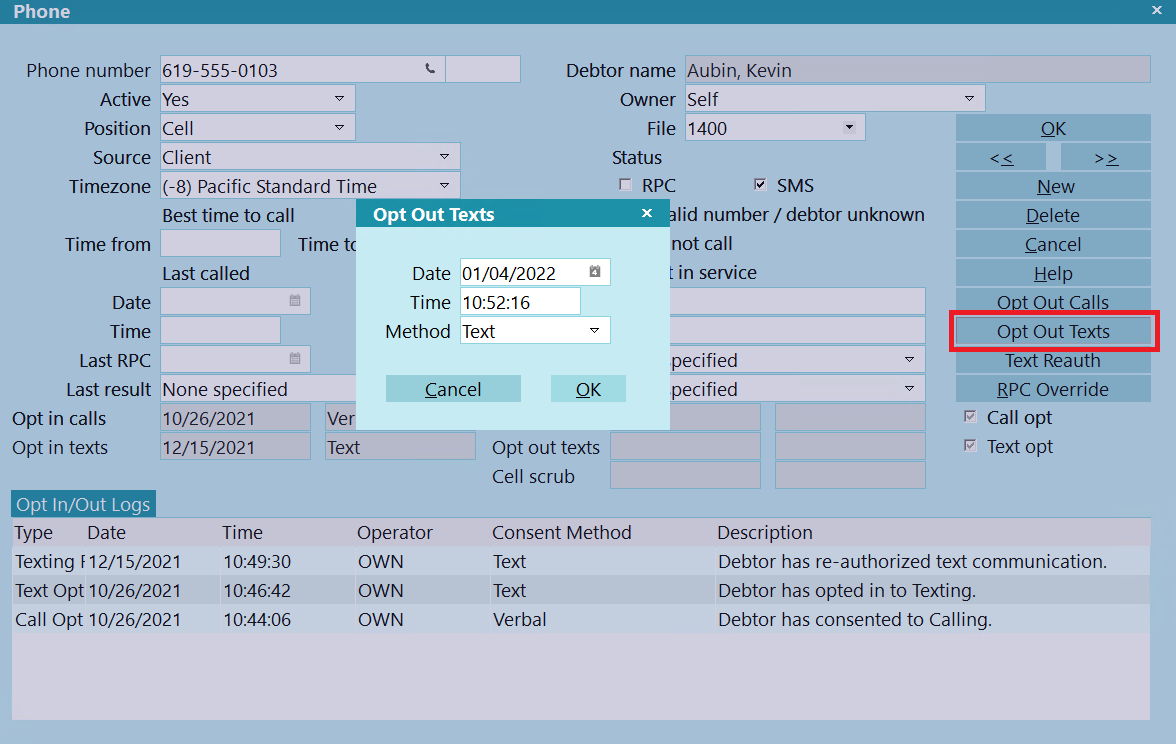Screen dimensions: 1176x744
Task: Go to next phone record with >> button
Action: (1106, 158)
